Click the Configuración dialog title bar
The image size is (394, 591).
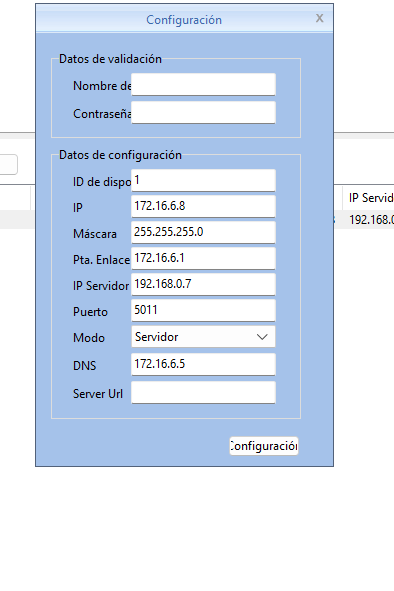(184, 20)
